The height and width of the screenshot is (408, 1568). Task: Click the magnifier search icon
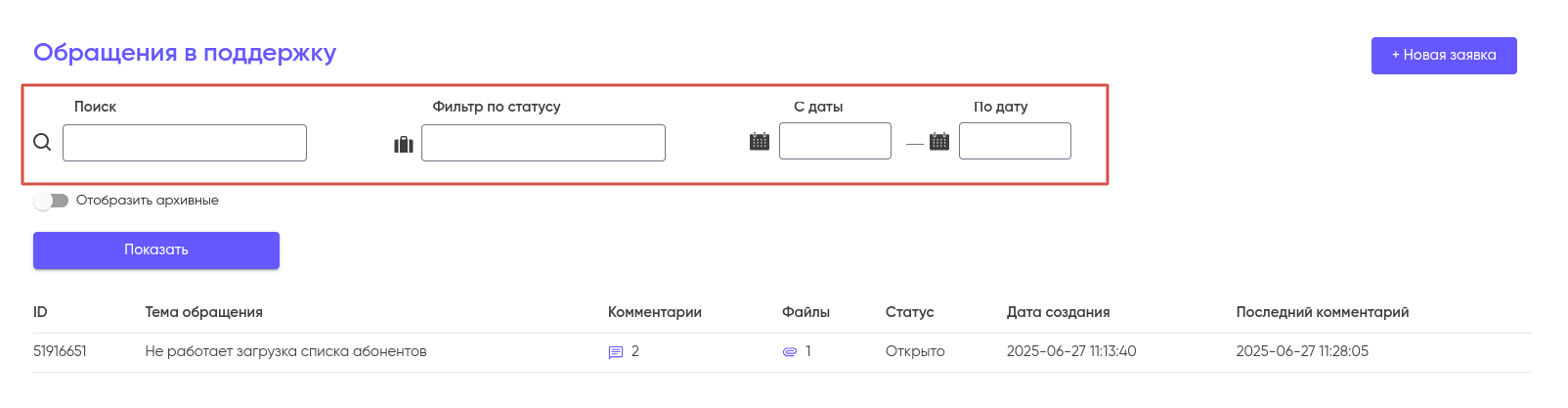pyautogui.click(x=42, y=143)
